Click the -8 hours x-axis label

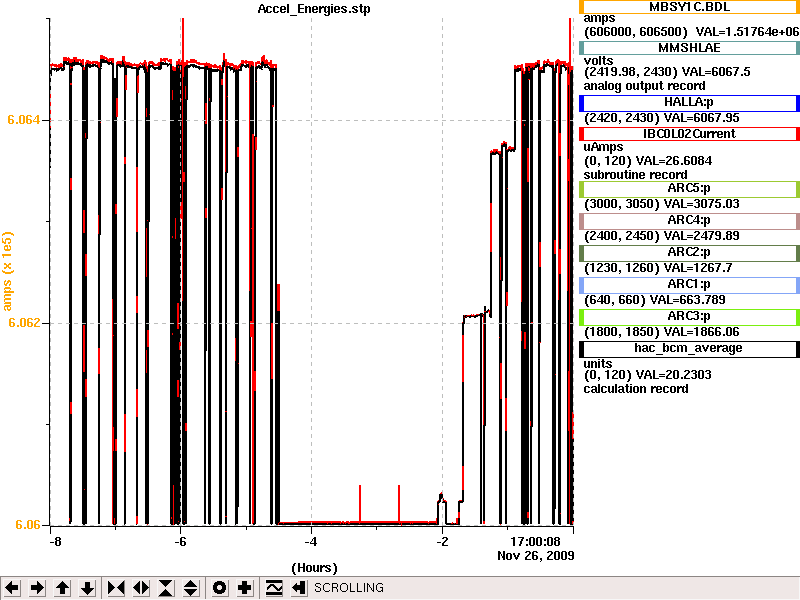pos(55,541)
